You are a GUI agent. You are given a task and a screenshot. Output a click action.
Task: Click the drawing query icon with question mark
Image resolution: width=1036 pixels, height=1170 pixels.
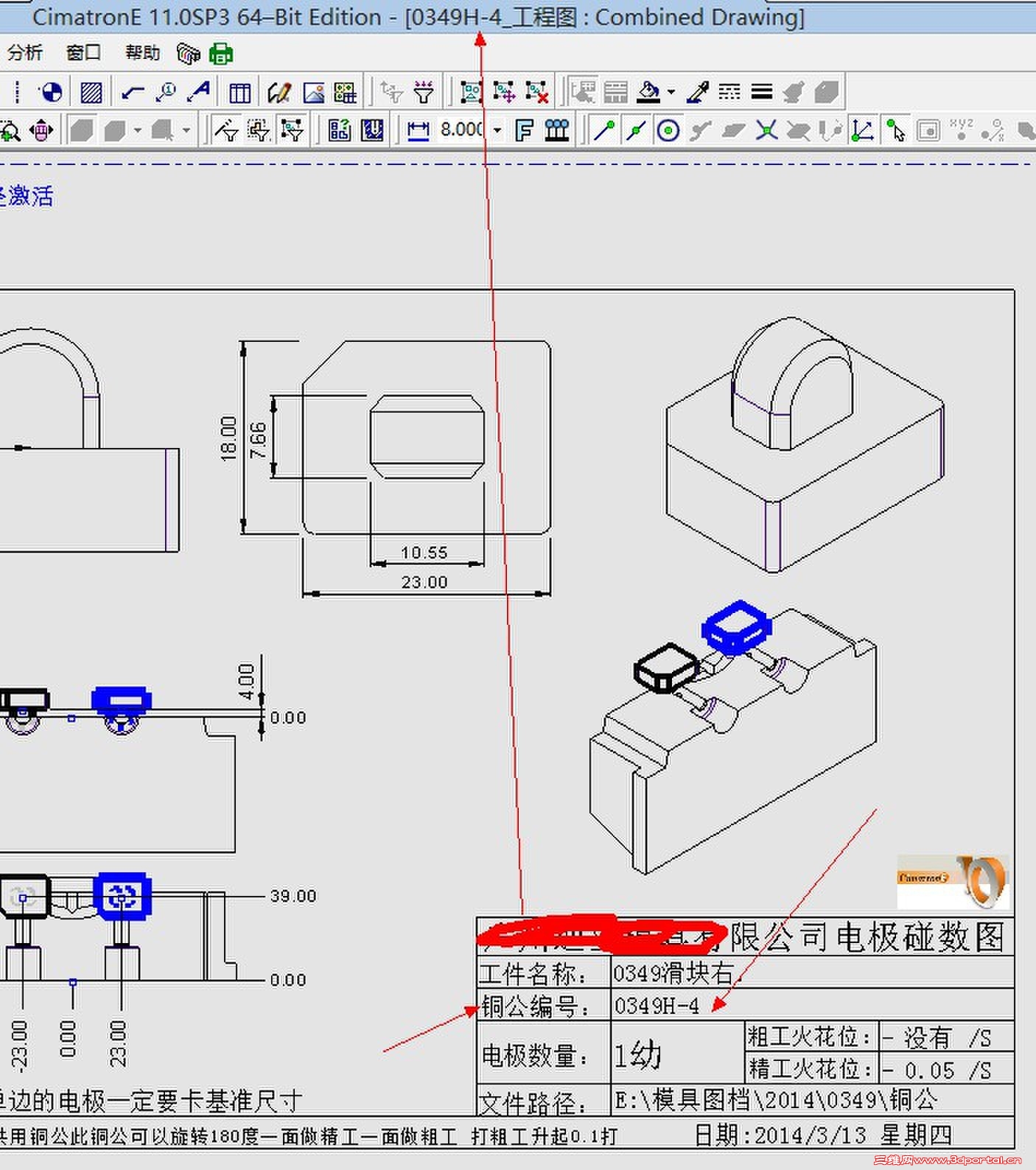(340, 131)
